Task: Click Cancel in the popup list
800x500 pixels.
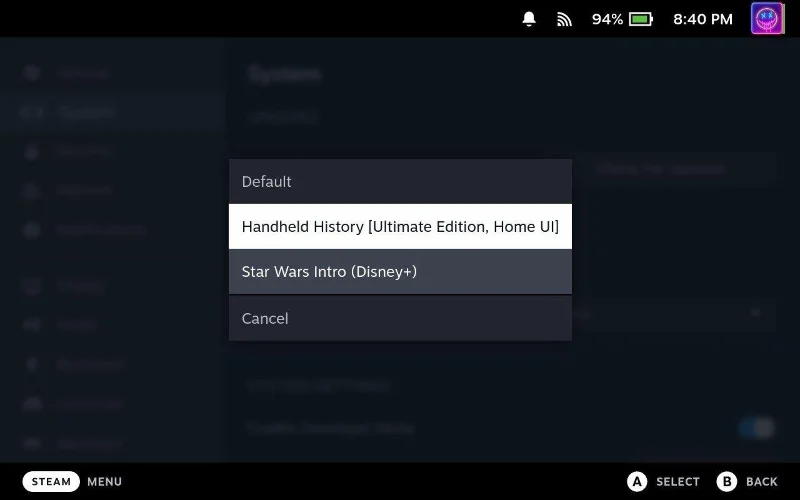Action: (400, 318)
